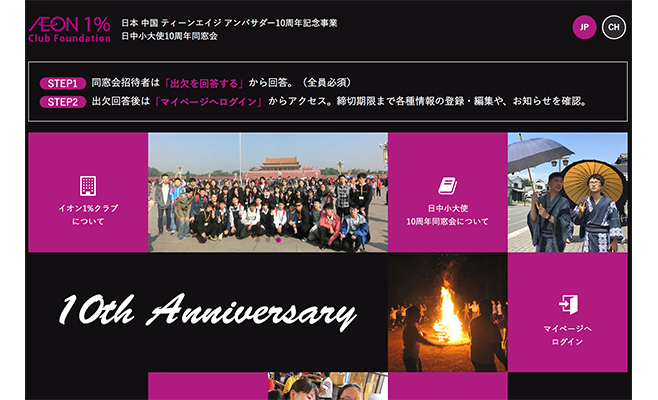The height and width of the screenshot is (400, 658).
Task: Open マイページへログイン tile
Action: point(568,312)
